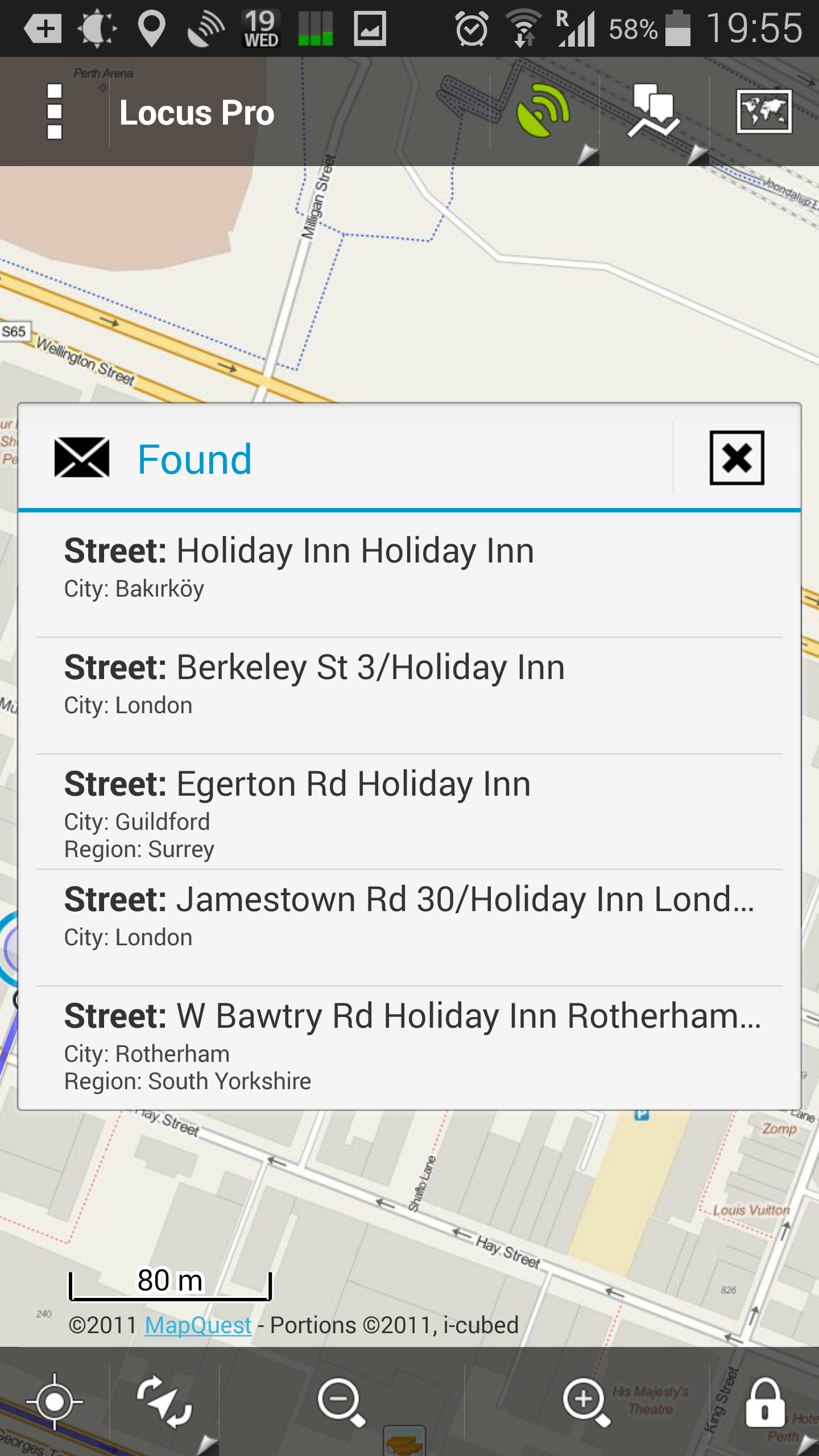The height and width of the screenshot is (1456, 819).
Task: Zoom out the map
Action: click(341, 1403)
